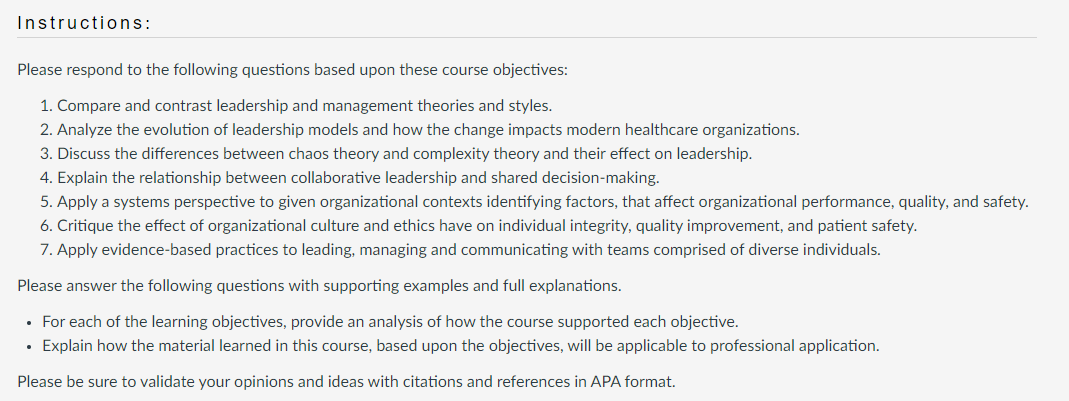
Task: Click objective 7 on evidence-based practices
Action: (460, 250)
